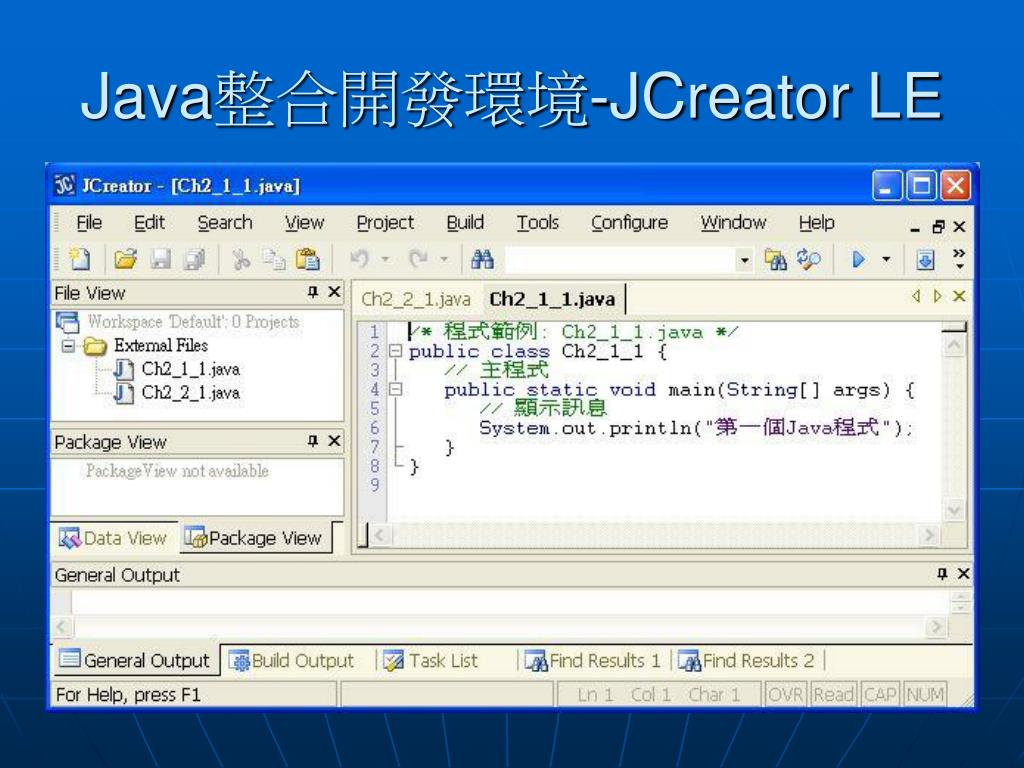Paste using the clipboard icon
This screenshot has width=1024, height=768.
(x=308, y=259)
